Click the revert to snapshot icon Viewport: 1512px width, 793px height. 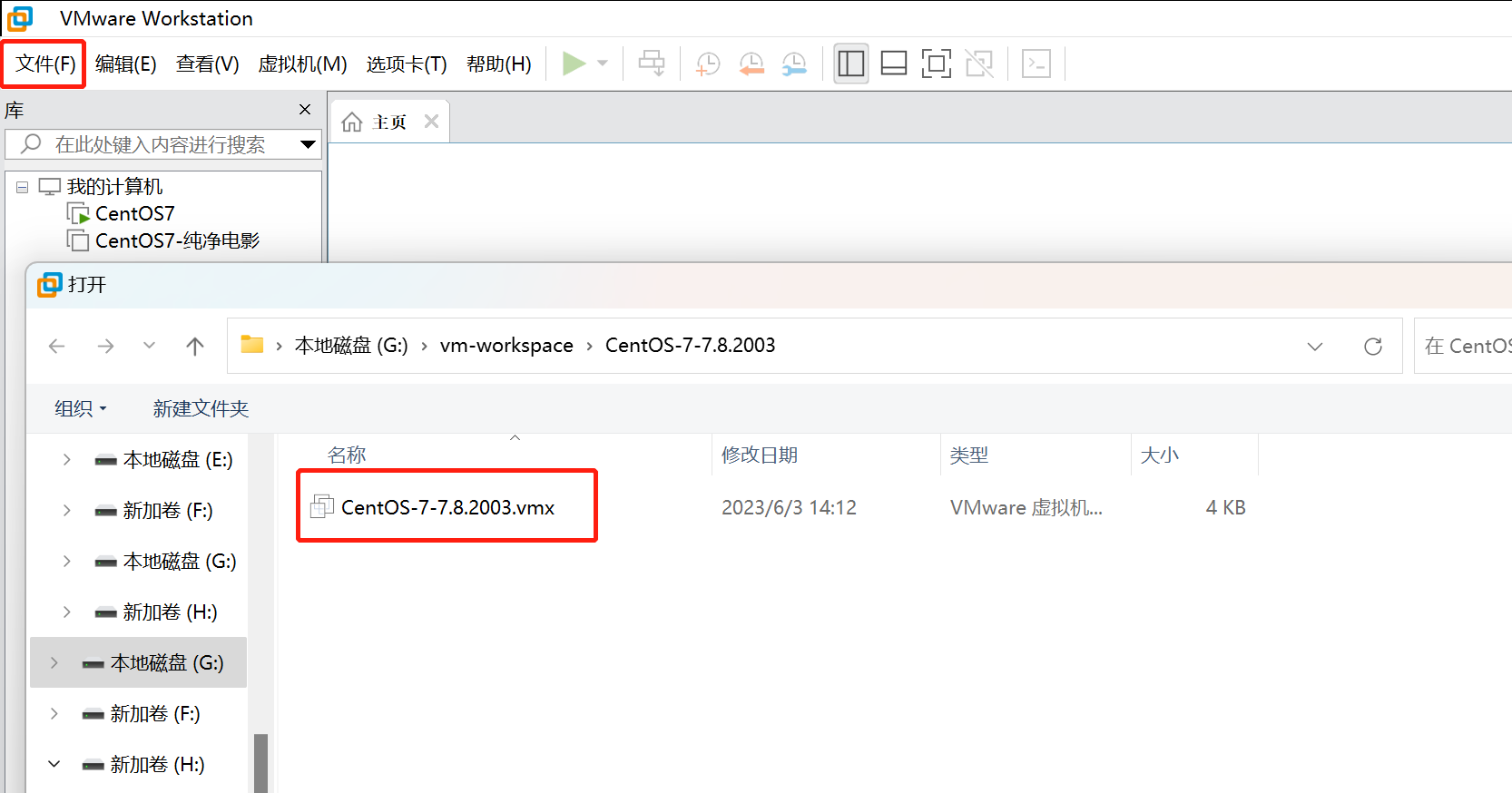pos(751,64)
